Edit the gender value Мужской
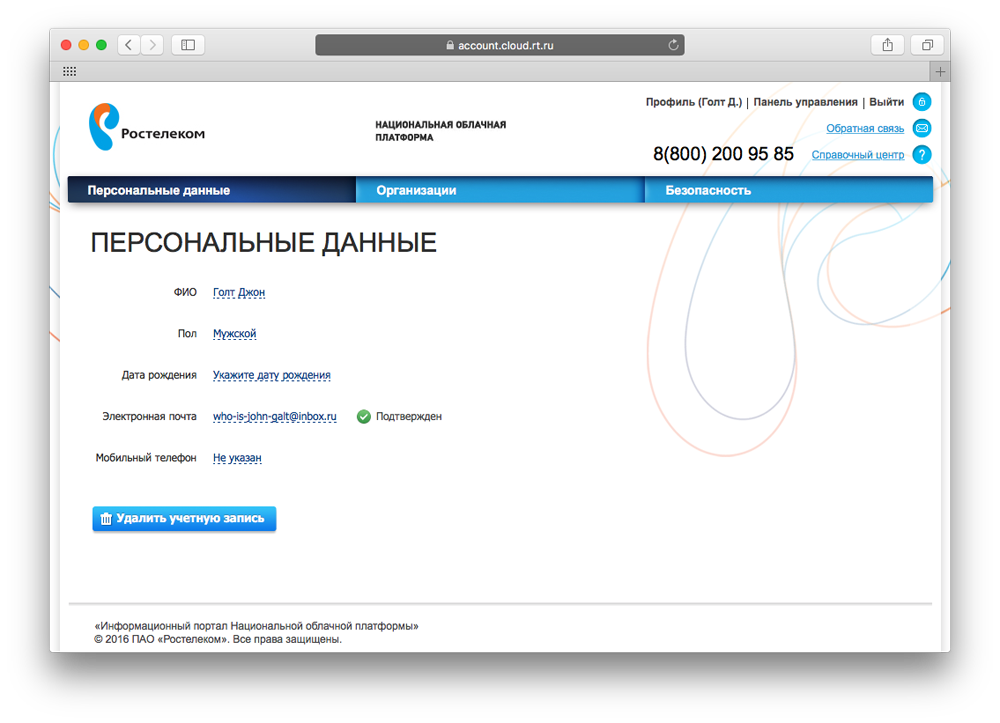Screen dimensions: 1000x723 click(234, 333)
